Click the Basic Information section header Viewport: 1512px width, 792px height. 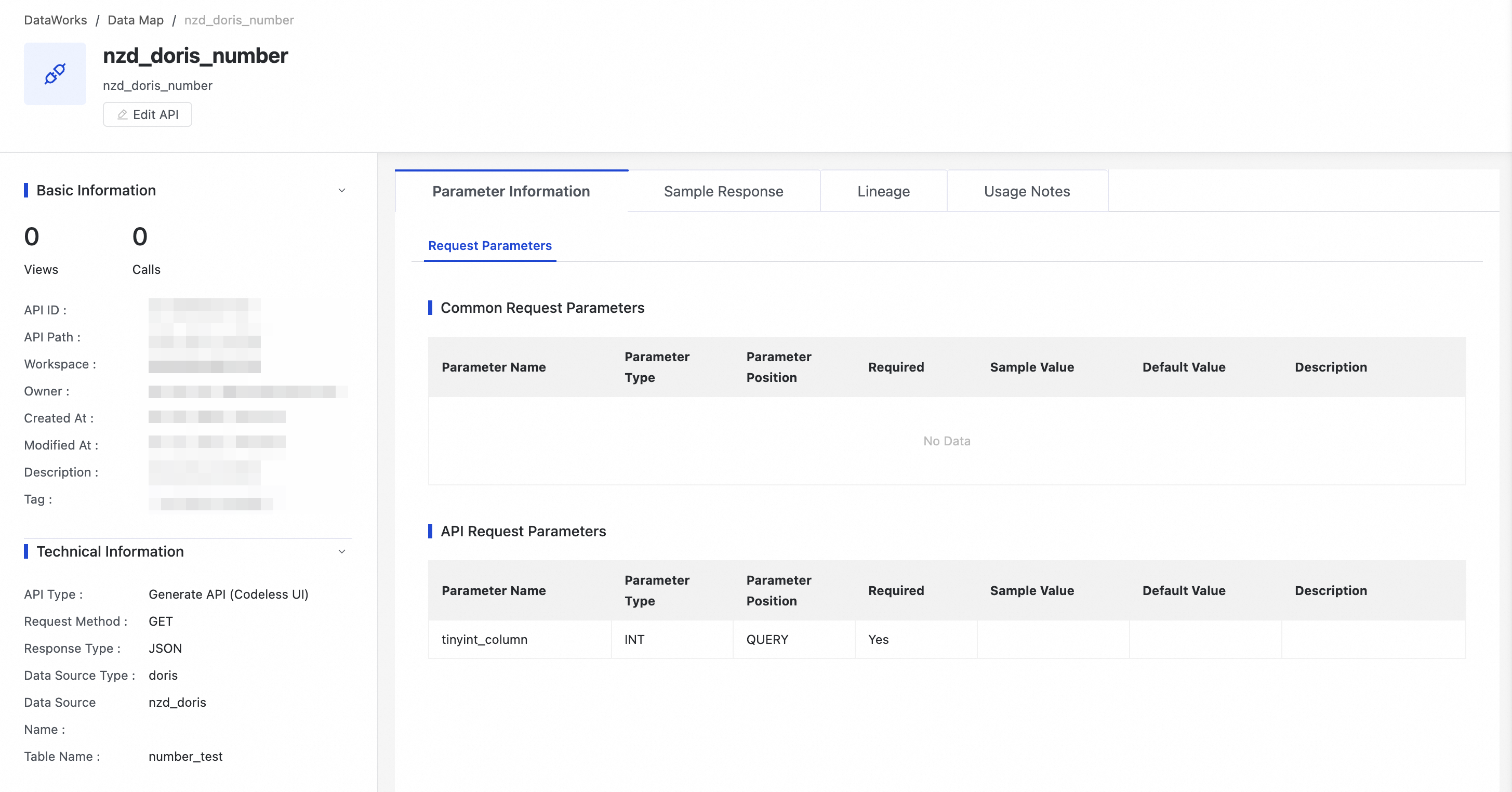[x=96, y=190]
